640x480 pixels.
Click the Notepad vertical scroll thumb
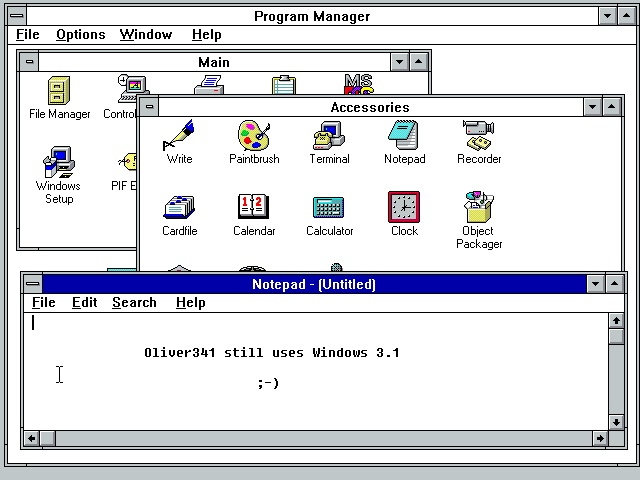[616, 336]
